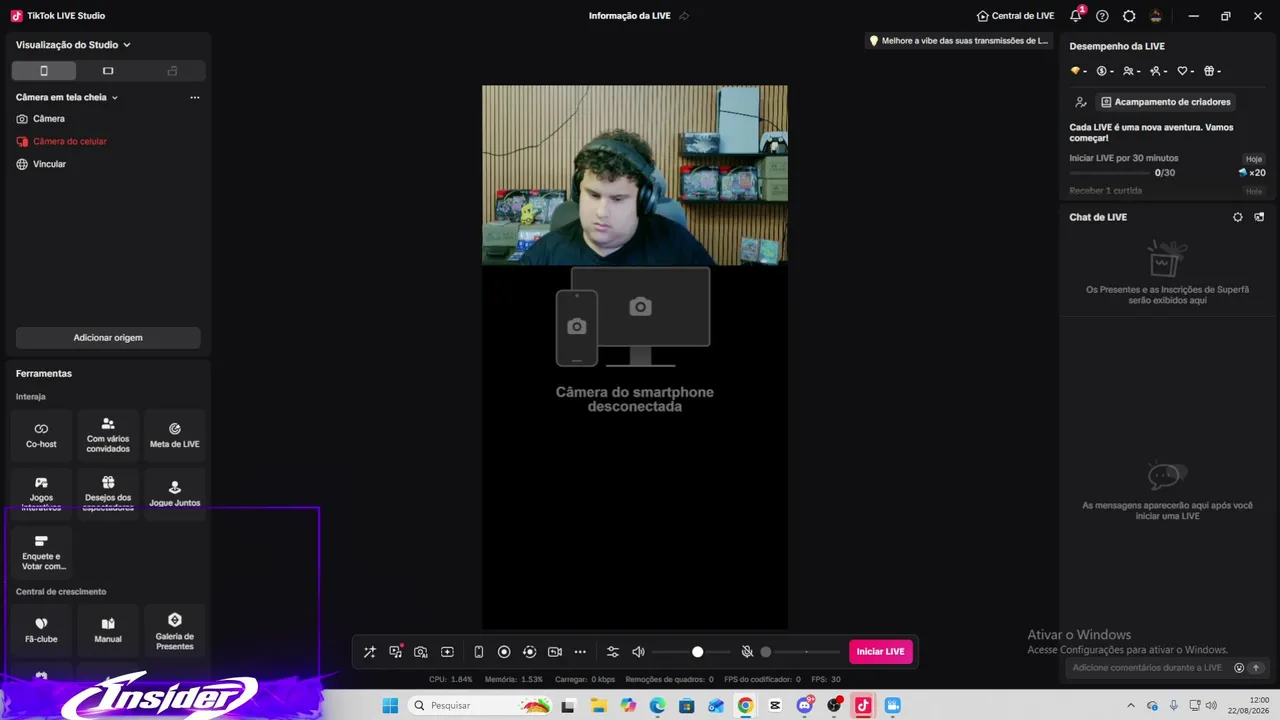The height and width of the screenshot is (720, 1280).
Task: Open the Windows Start menu
Action: pos(390,705)
